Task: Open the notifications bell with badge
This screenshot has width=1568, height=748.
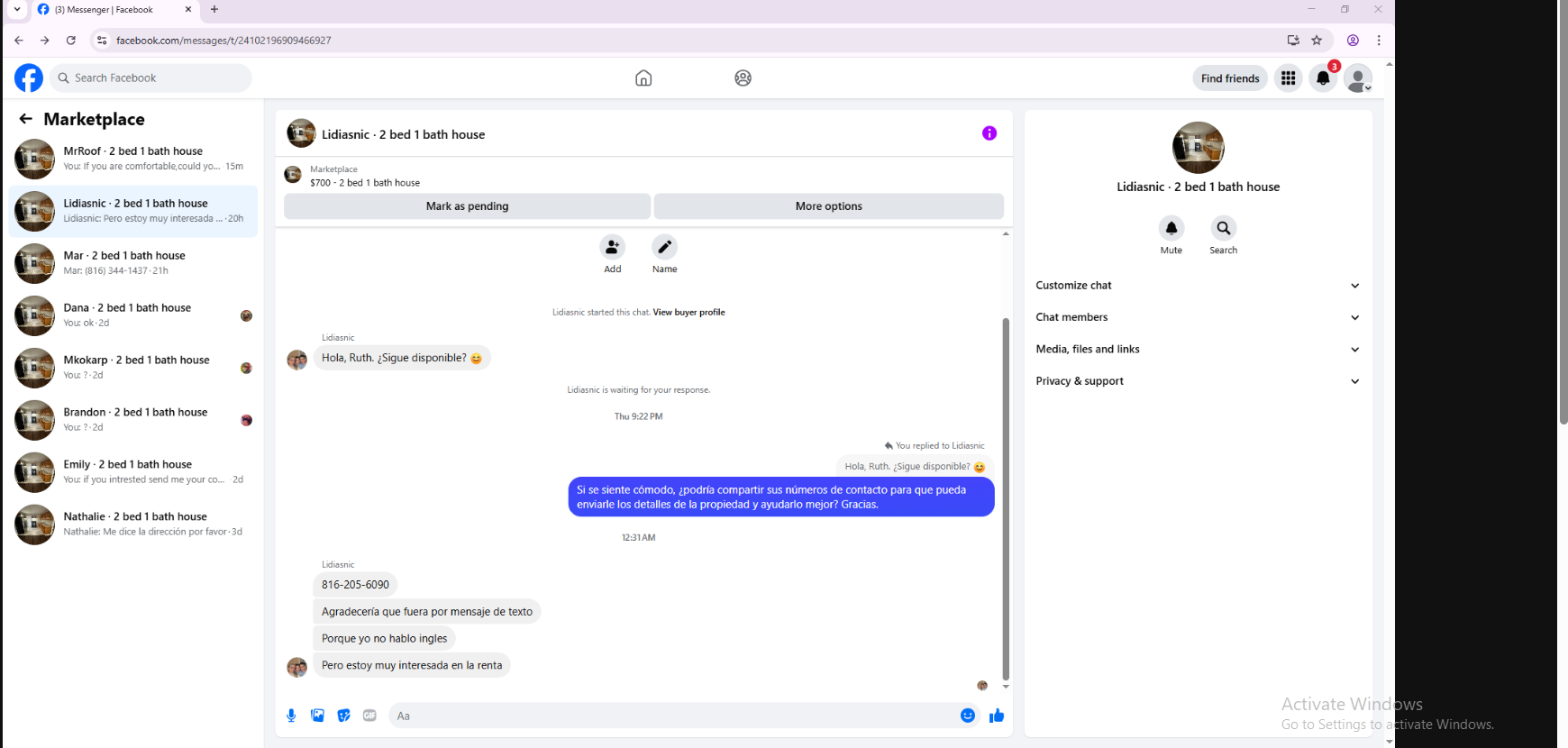Action: [x=1323, y=78]
